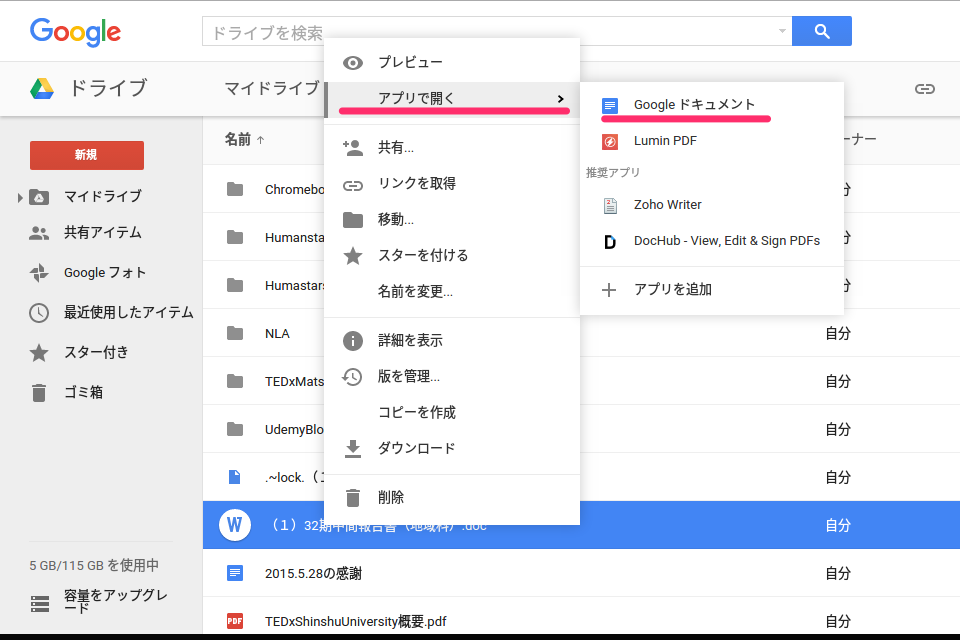960x640 pixels.
Task: Click the My Drive folder icon in sidebar
Action: coord(39,197)
